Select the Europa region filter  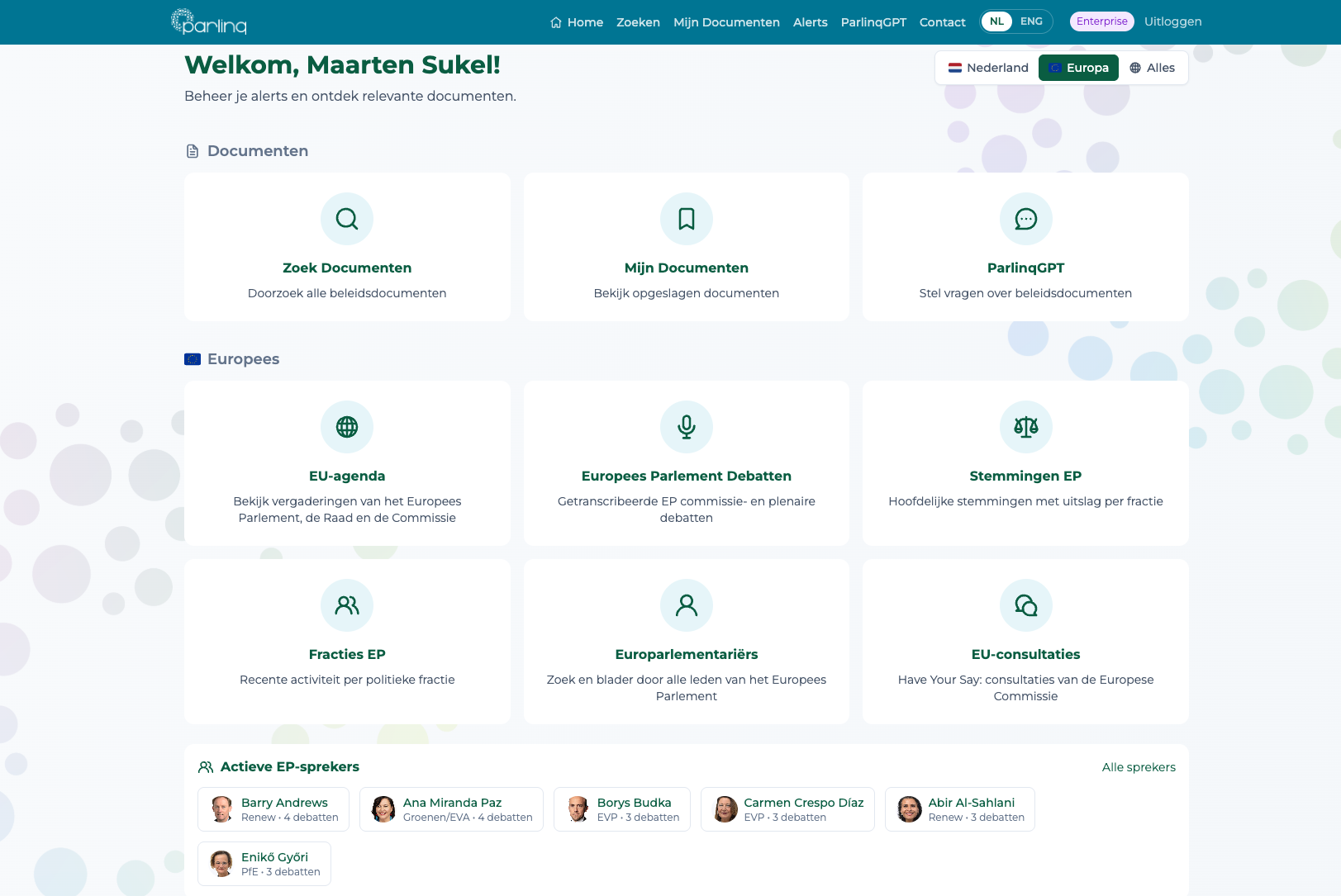[1078, 68]
